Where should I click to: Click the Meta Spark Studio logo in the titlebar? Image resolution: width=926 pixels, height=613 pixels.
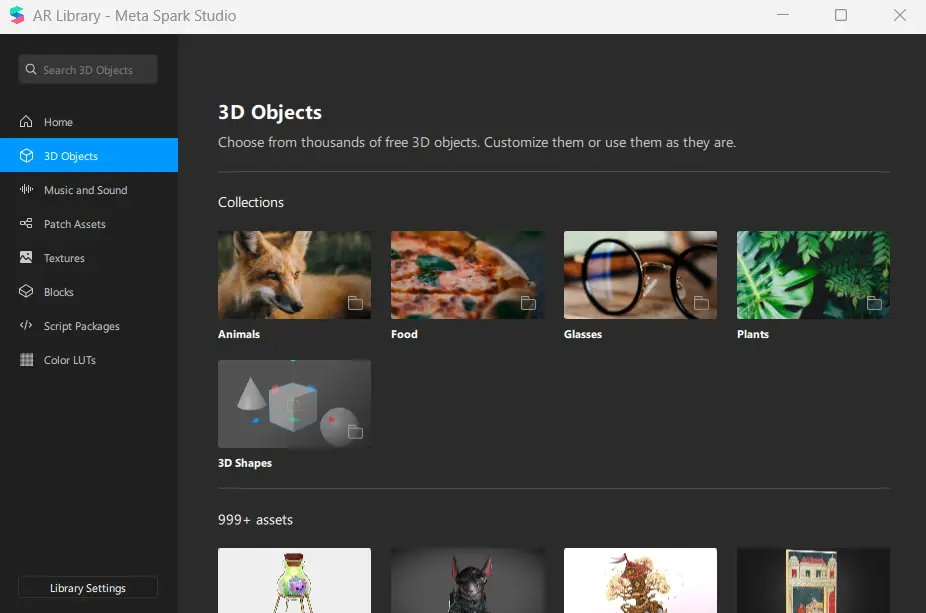(x=14, y=15)
